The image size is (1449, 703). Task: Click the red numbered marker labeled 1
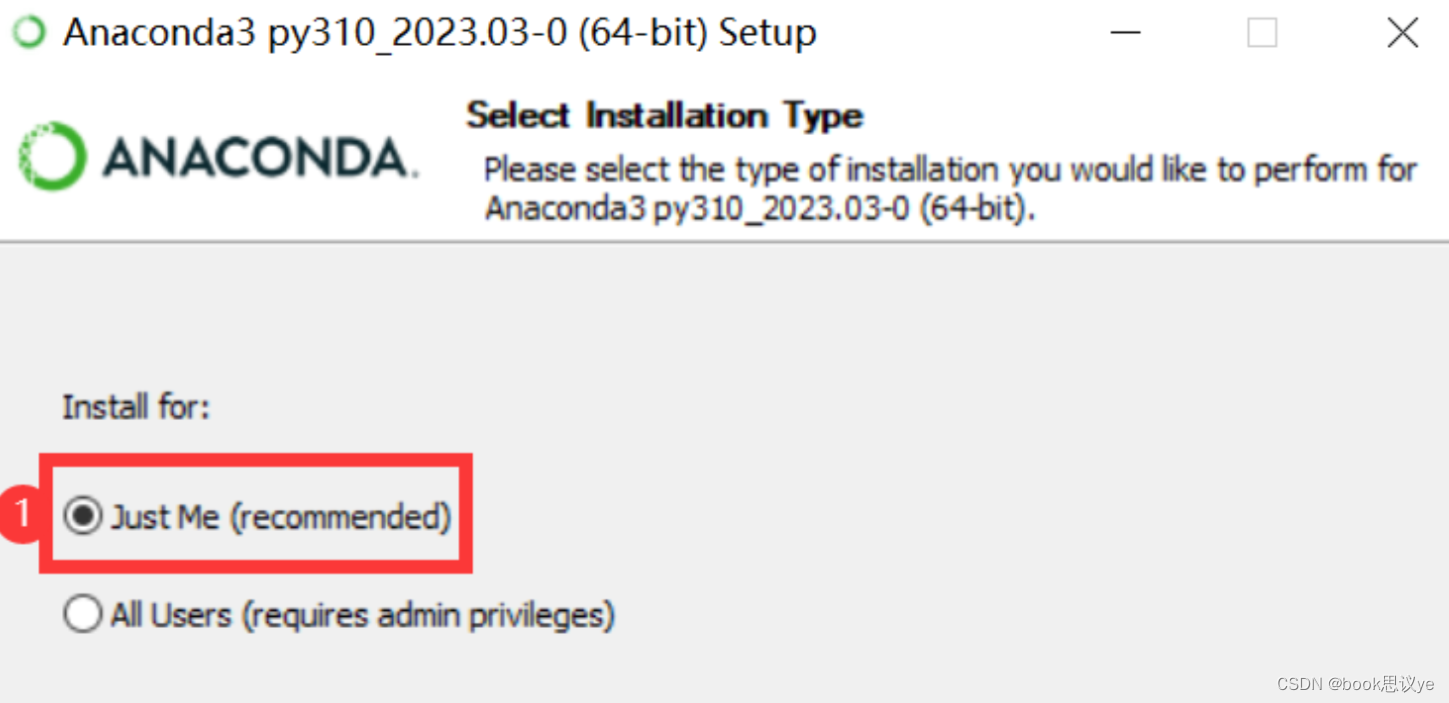[21, 513]
